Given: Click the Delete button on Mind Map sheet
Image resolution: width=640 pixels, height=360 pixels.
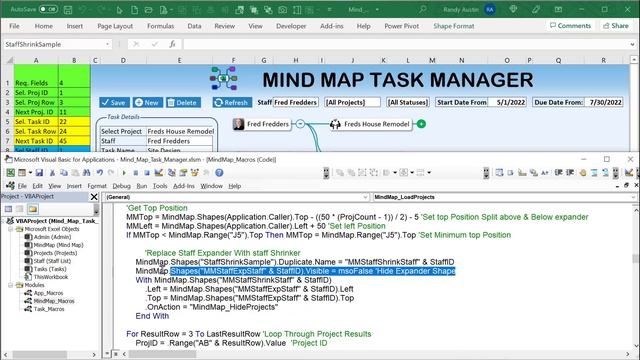Looking at the screenshot, I should coord(182,102).
